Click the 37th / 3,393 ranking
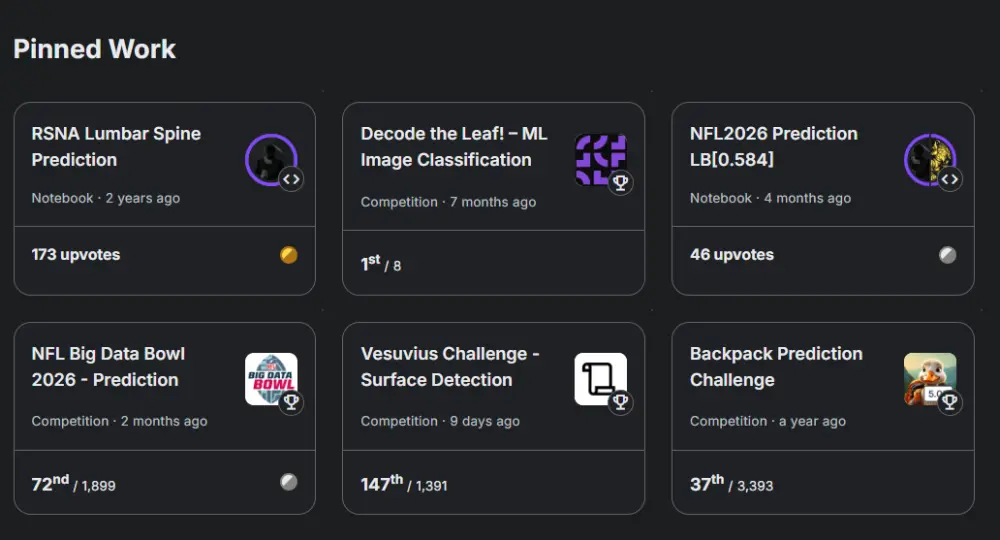1000x540 pixels. (731, 484)
